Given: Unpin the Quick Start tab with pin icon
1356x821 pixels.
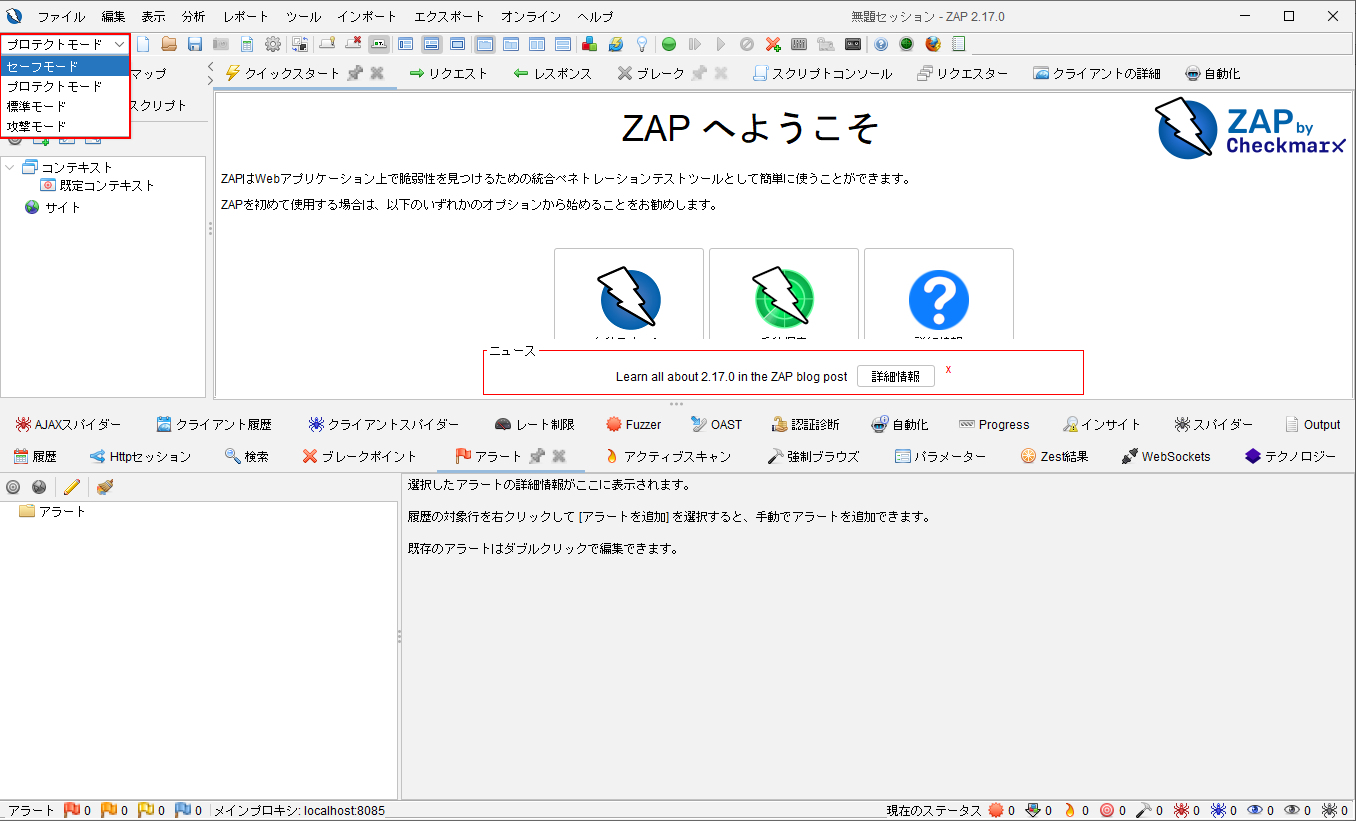Looking at the screenshot, I should click(x=354, y=73).
